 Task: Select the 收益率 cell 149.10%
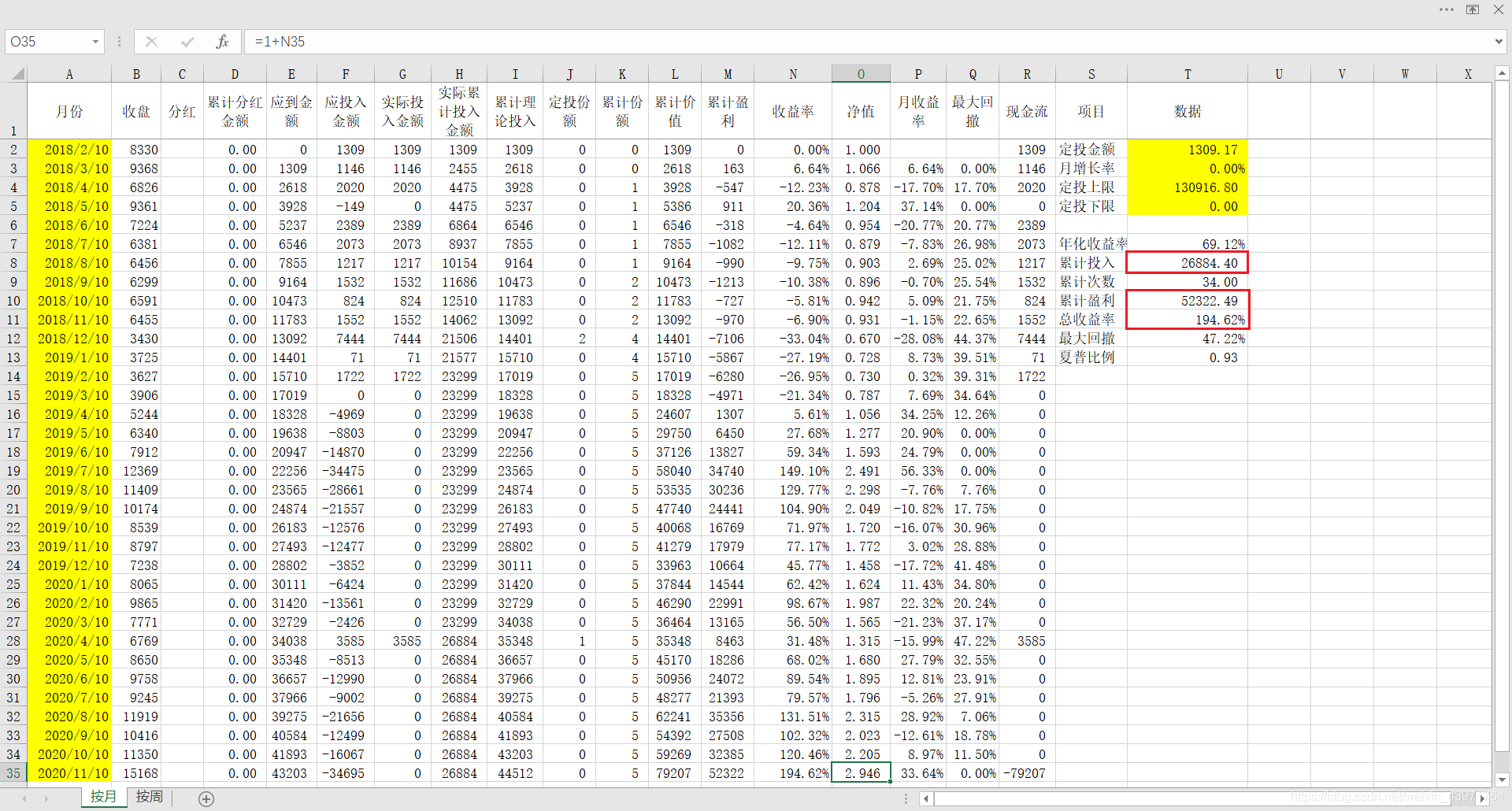pos(793,471)
